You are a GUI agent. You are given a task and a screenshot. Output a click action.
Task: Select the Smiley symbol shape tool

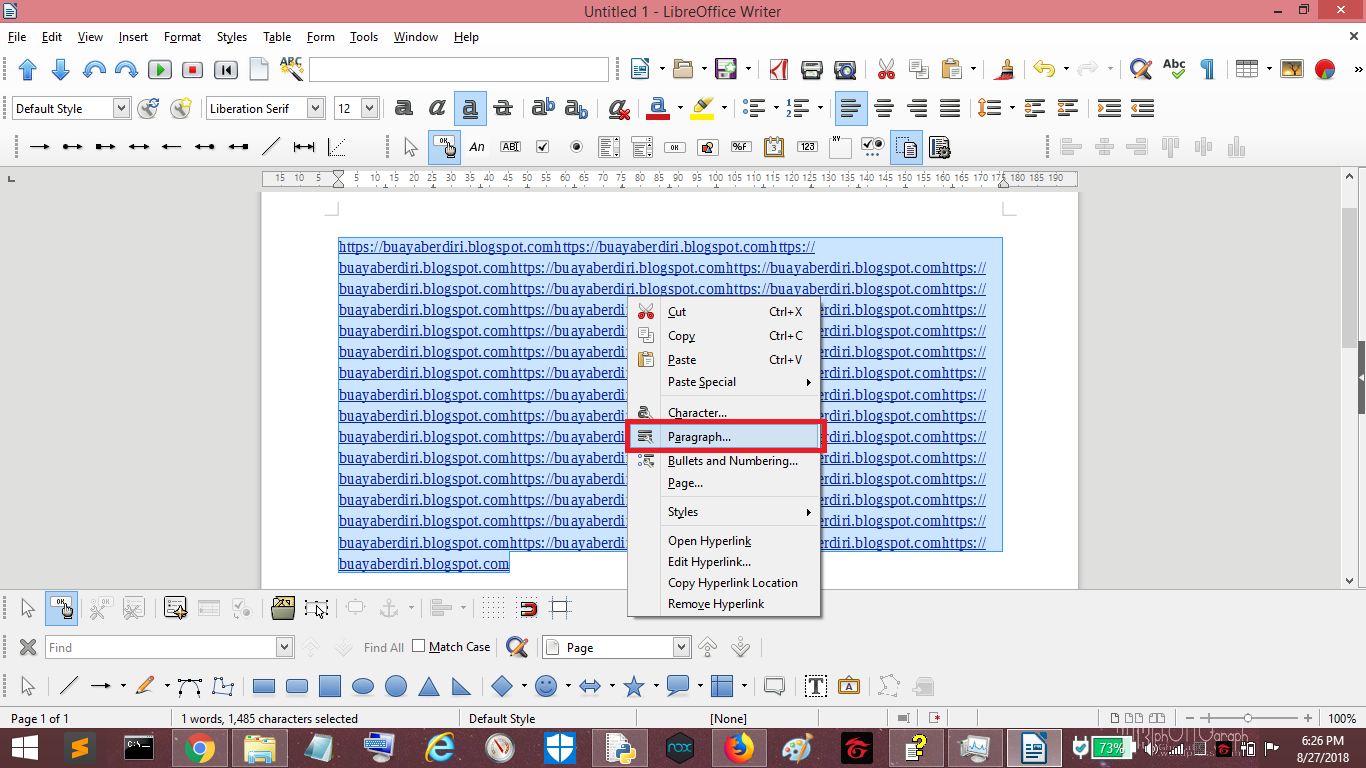click(546, 686)
